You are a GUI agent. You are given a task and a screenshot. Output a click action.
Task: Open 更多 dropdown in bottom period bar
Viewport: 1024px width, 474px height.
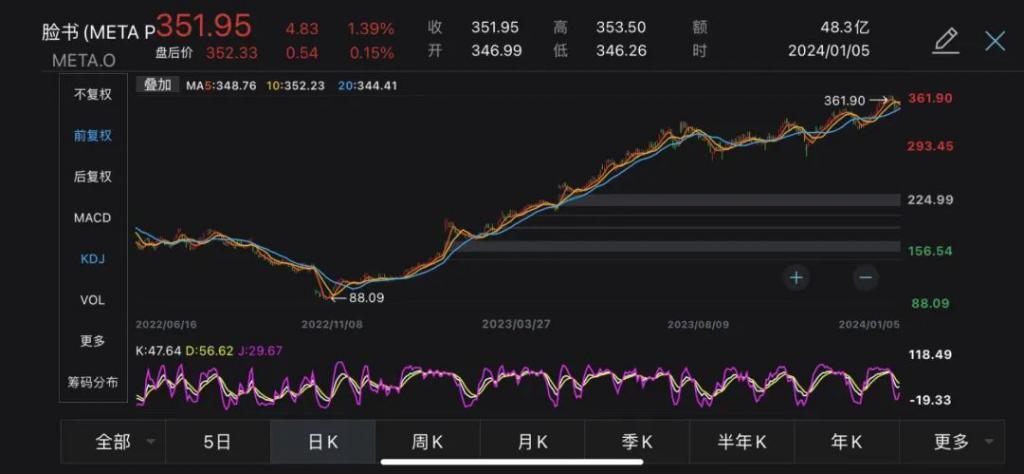tap(960, 441)
